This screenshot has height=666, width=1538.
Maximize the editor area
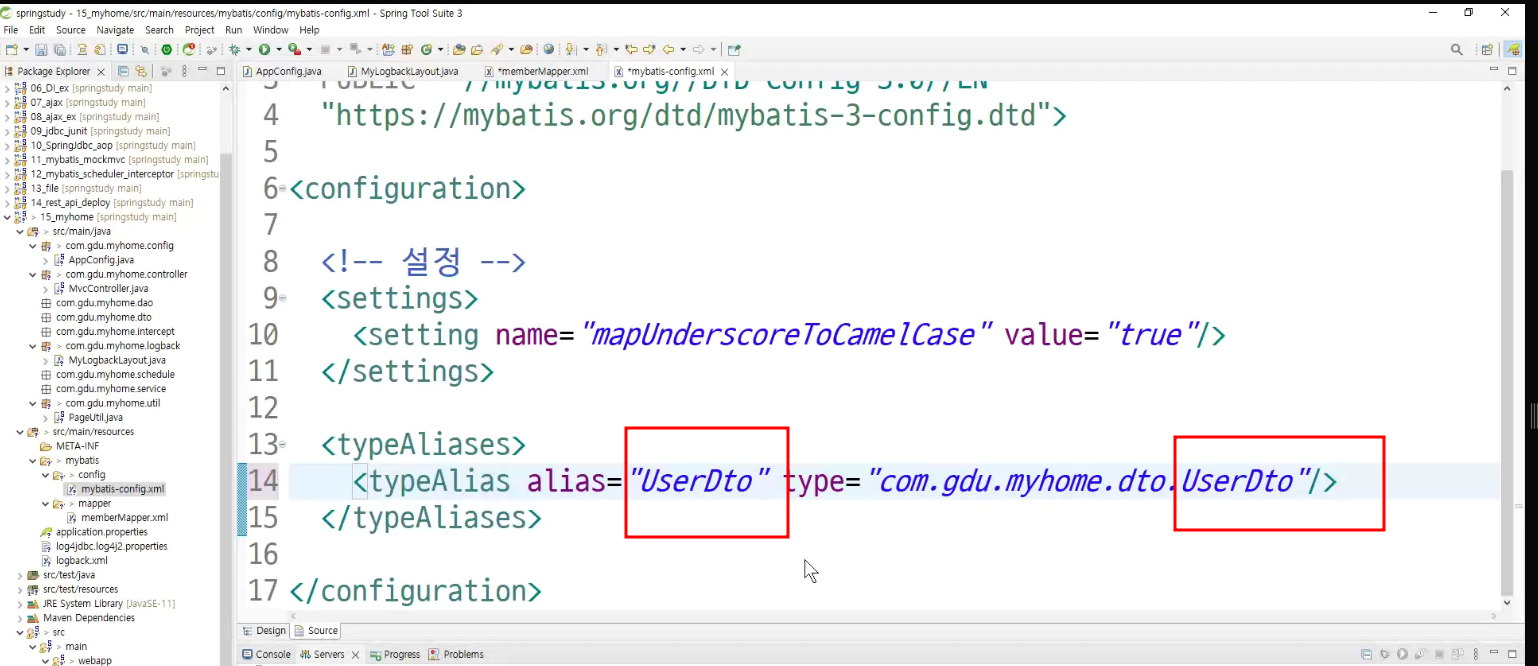tap(1513, 71)
